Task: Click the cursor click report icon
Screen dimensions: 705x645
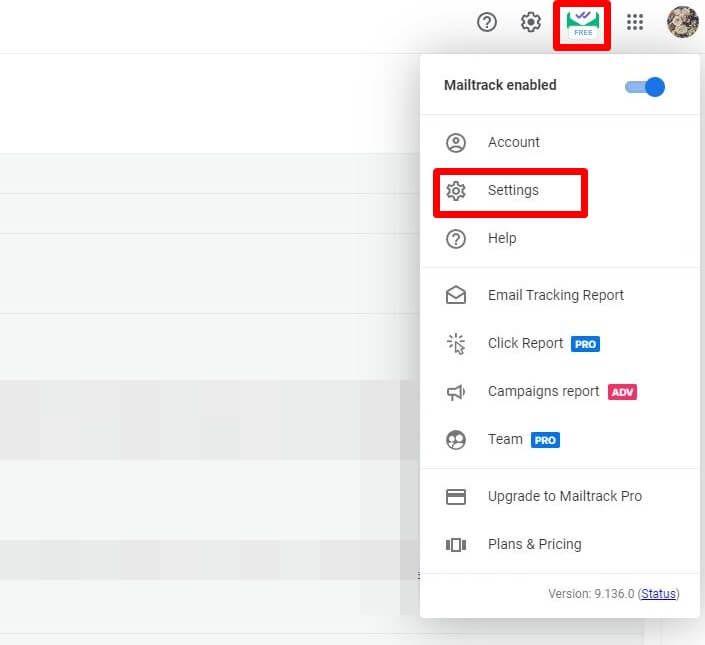Action: click(456, 344)
